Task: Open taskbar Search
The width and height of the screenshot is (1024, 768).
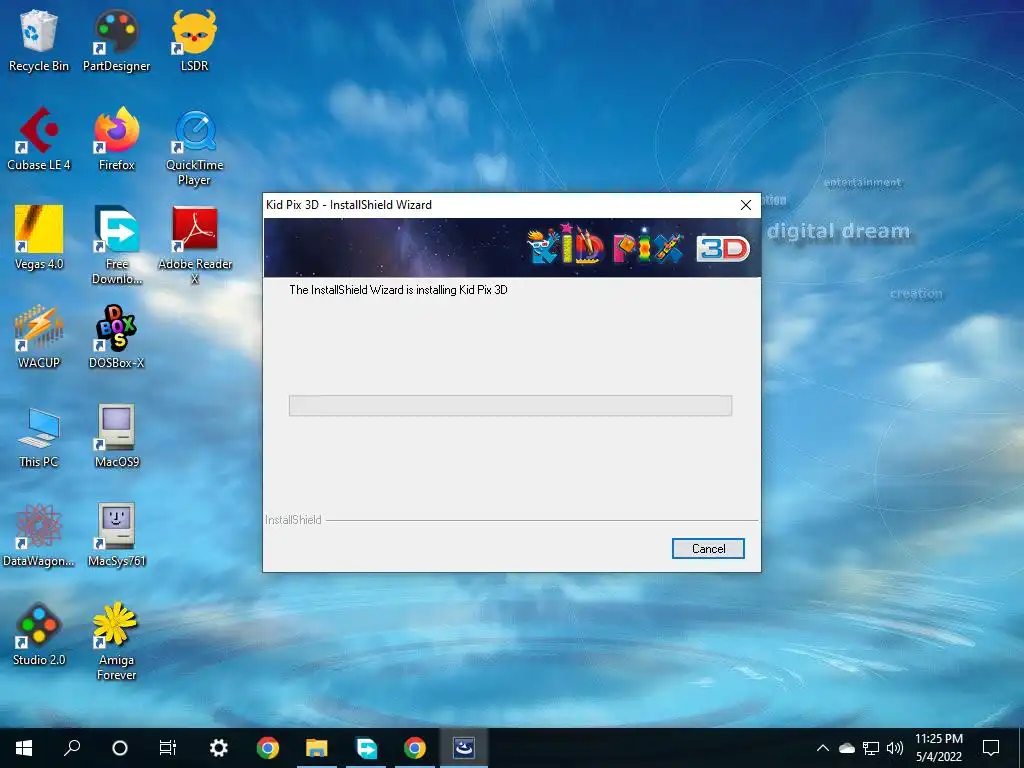Action: coord(72,748)
